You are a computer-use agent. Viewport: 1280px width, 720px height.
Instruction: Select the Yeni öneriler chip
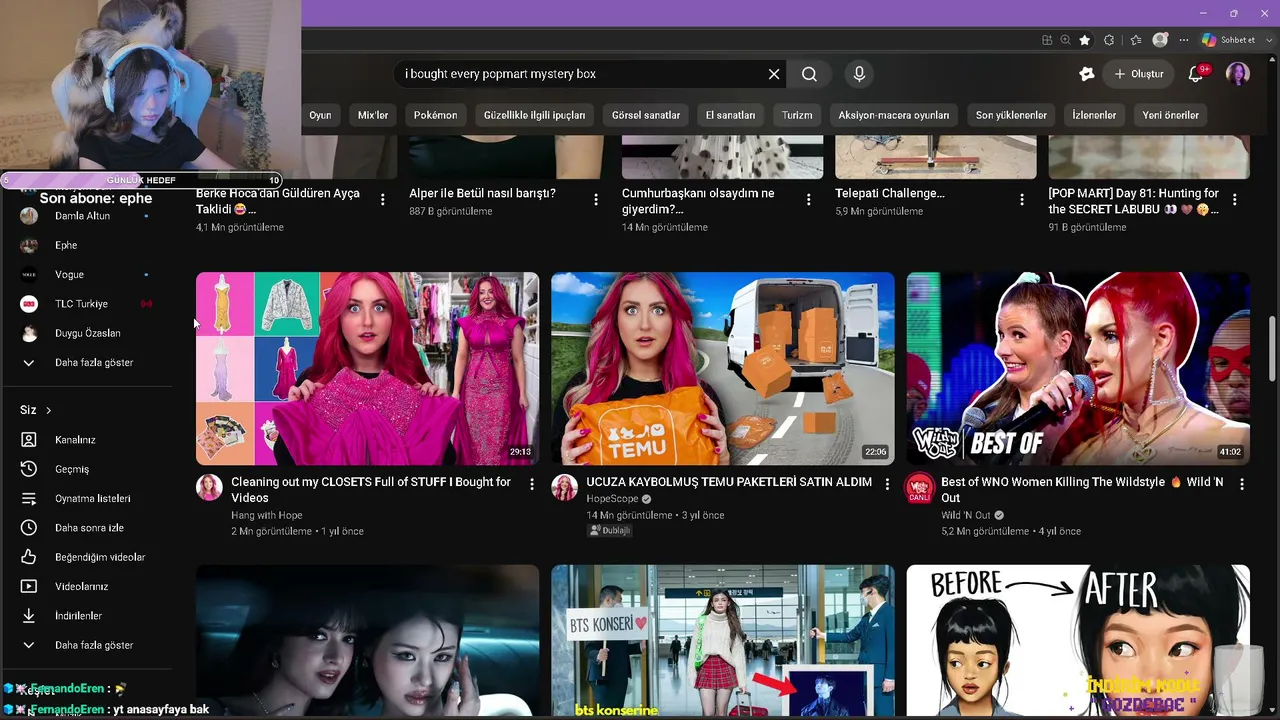pyautogui.click(x=1171, y=115)
